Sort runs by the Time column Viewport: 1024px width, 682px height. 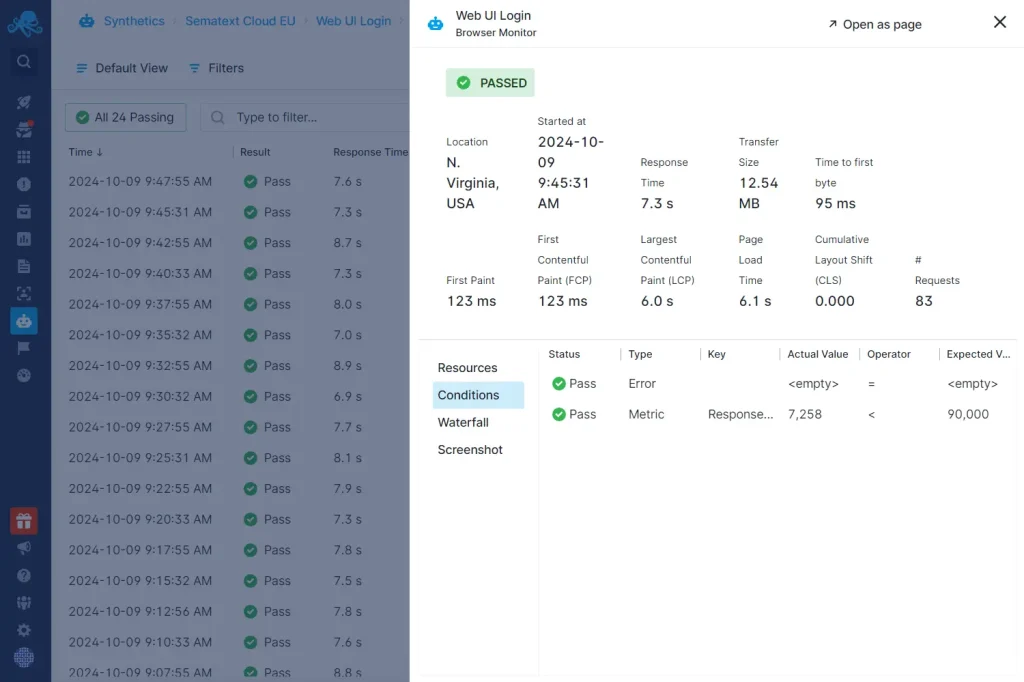[x=86, y=152]
